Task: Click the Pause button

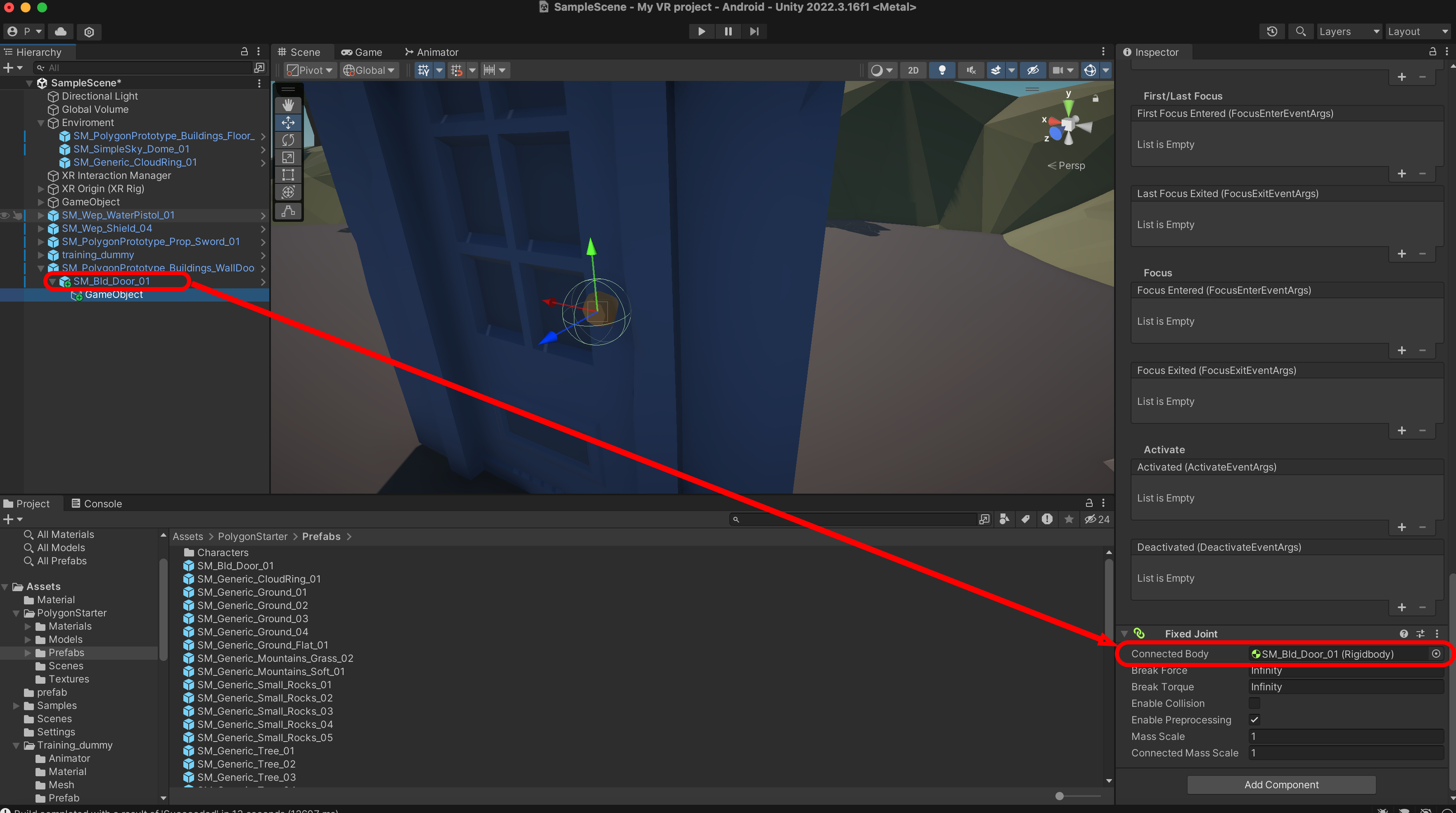Action: tap(728, 31)
